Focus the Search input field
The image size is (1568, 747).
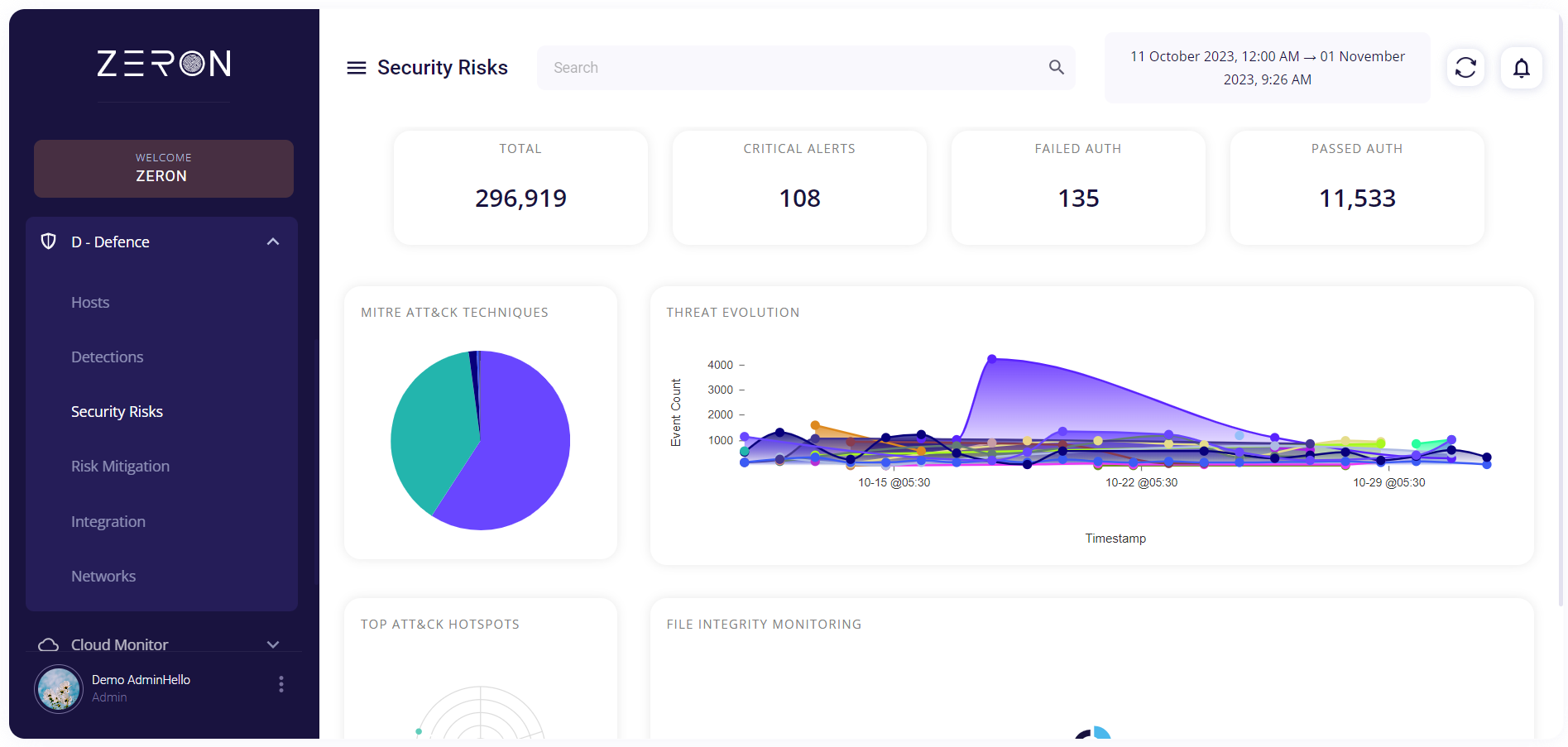[x=806, y=68]
